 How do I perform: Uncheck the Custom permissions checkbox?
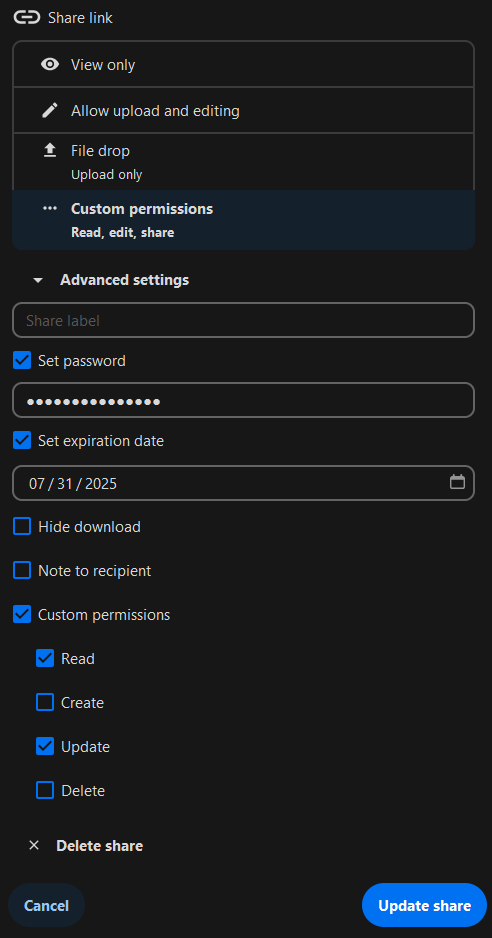[22, 614]
